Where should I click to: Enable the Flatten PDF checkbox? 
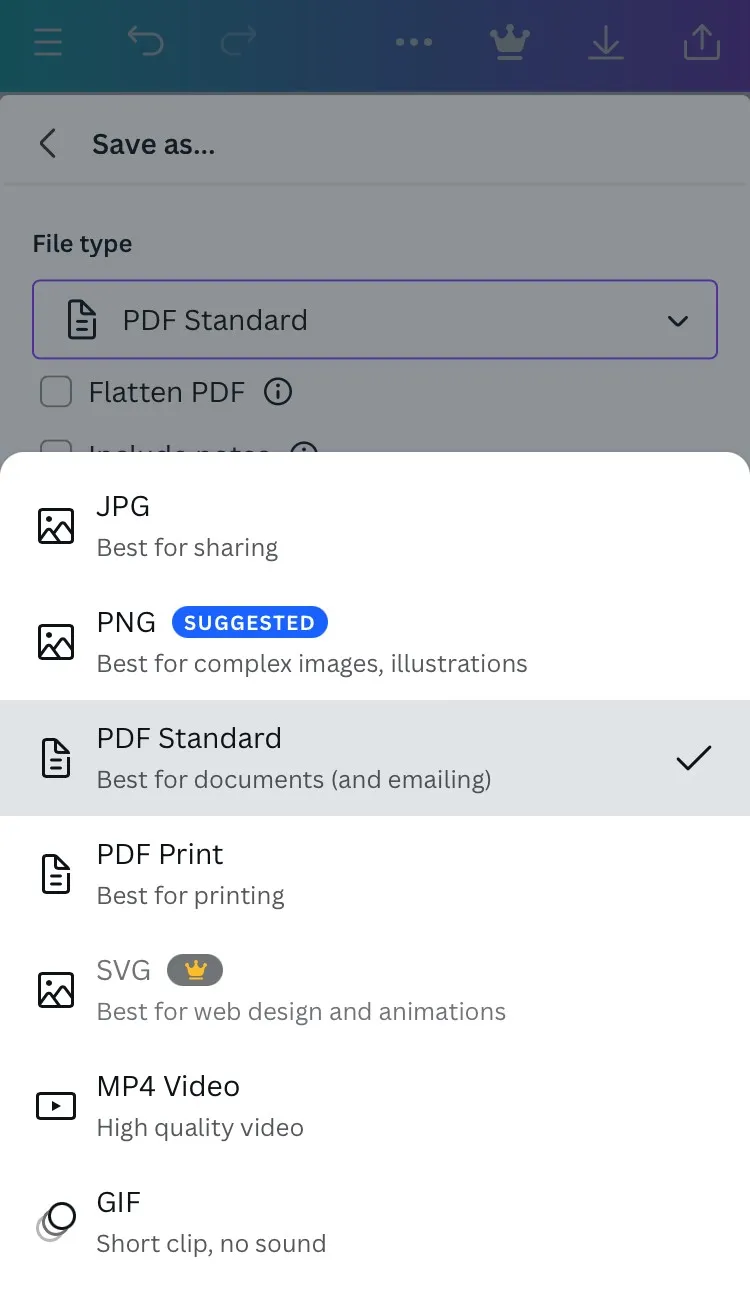point(56,392)
